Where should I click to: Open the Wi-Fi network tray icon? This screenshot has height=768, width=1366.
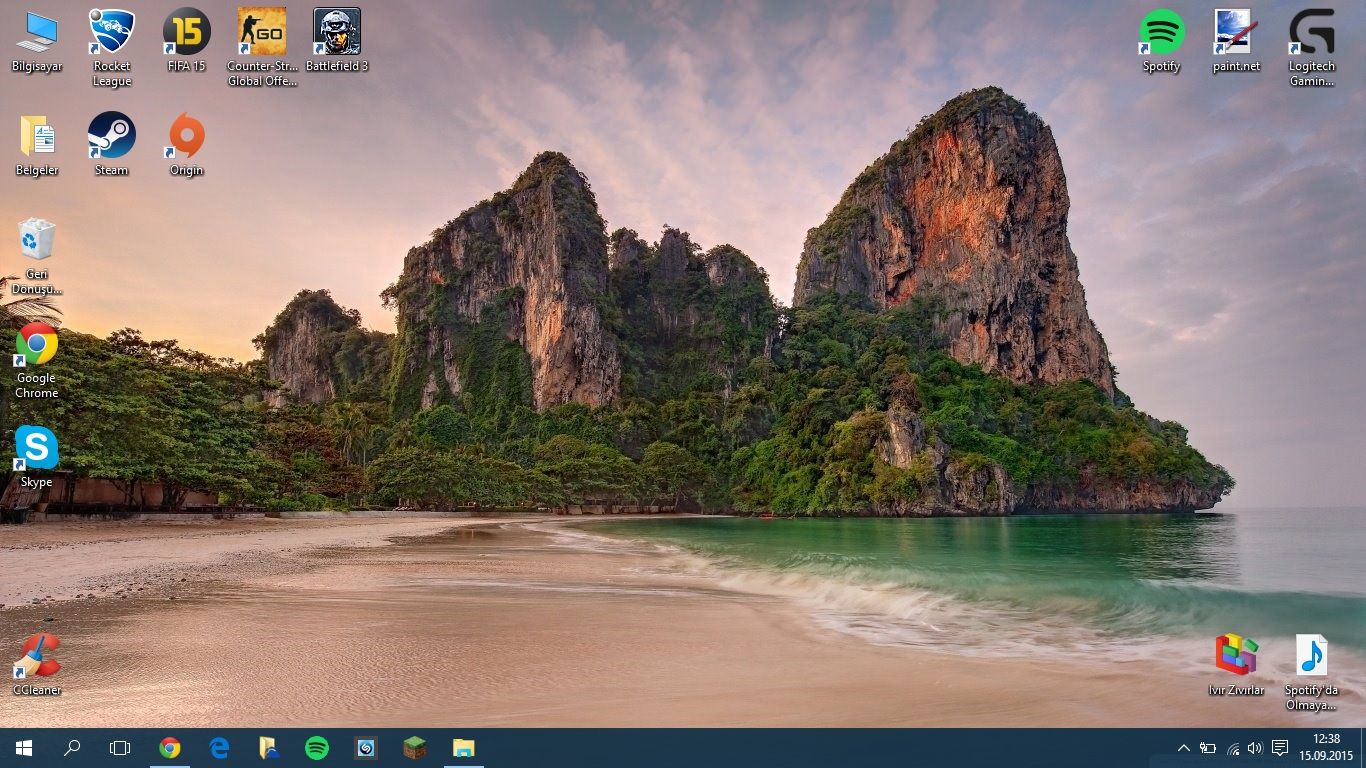tap(1233, 748)
